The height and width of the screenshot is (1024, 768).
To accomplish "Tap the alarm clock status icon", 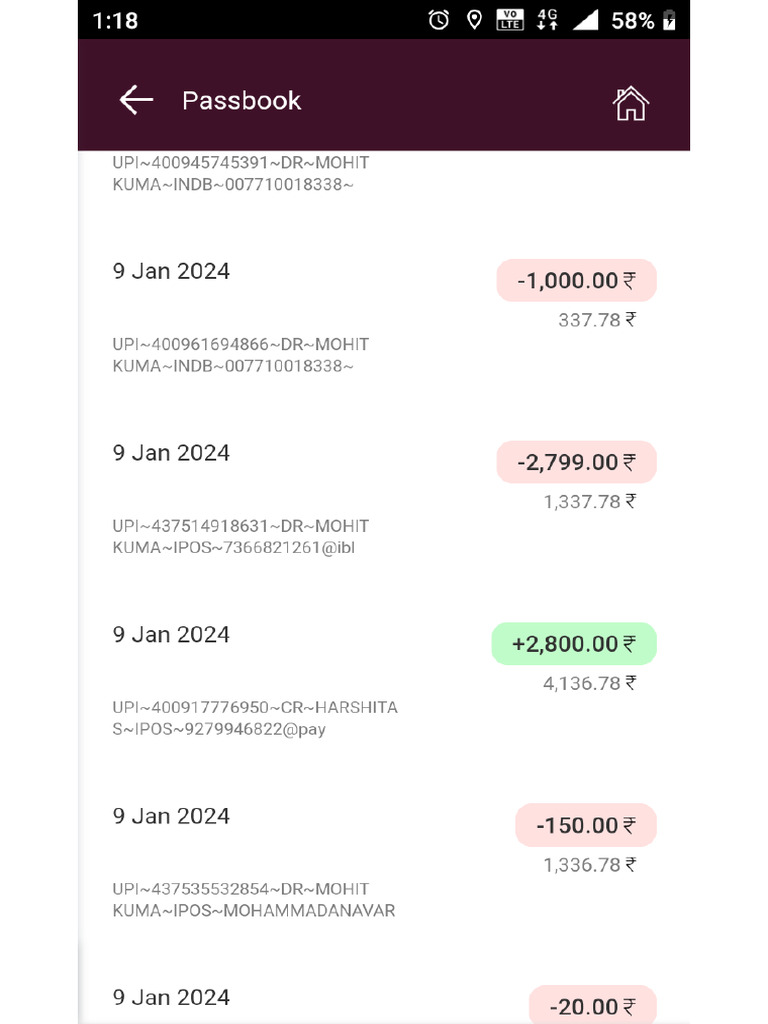I will point(439,20).
